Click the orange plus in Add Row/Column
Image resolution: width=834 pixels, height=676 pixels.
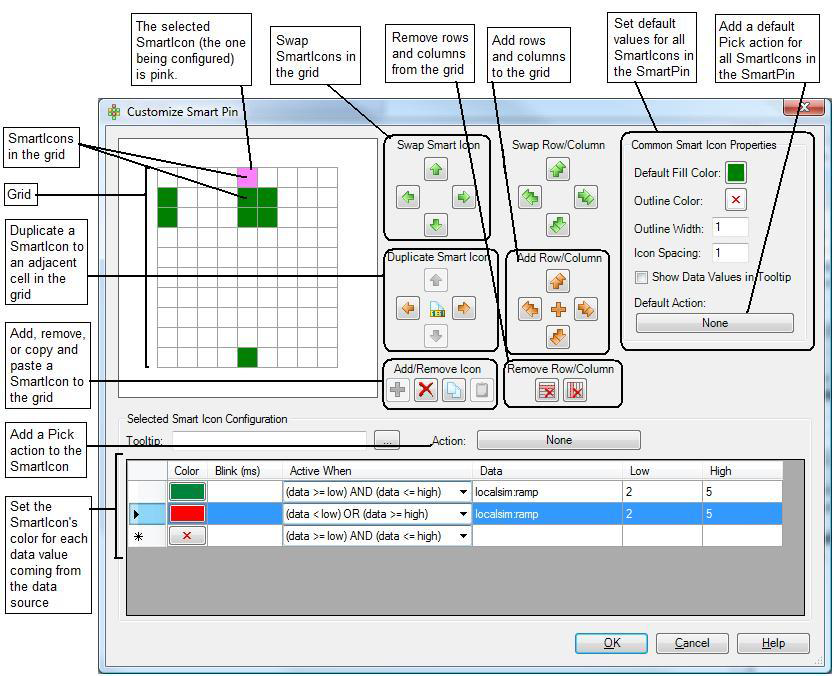(558, 310)
